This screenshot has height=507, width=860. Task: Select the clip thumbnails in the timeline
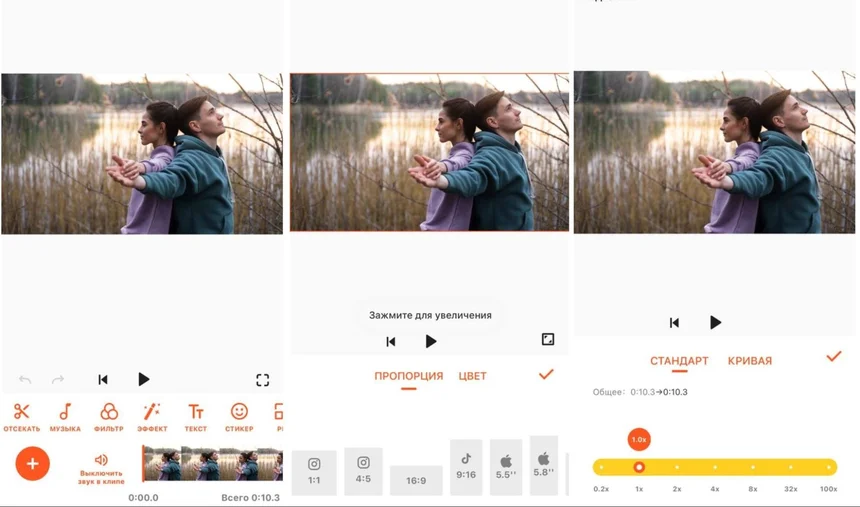(214, 465)
